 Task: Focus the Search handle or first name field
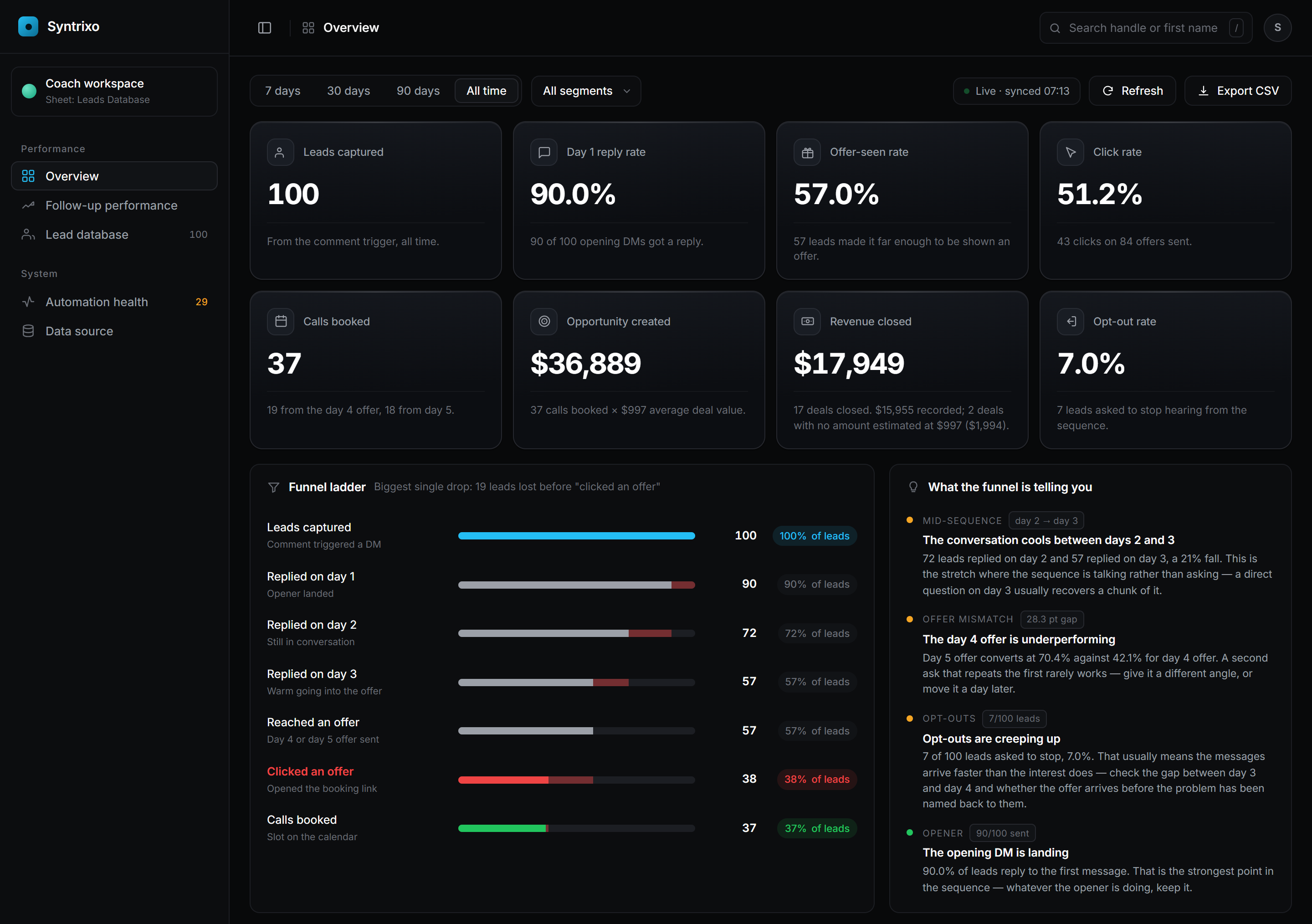(1146, 28)
